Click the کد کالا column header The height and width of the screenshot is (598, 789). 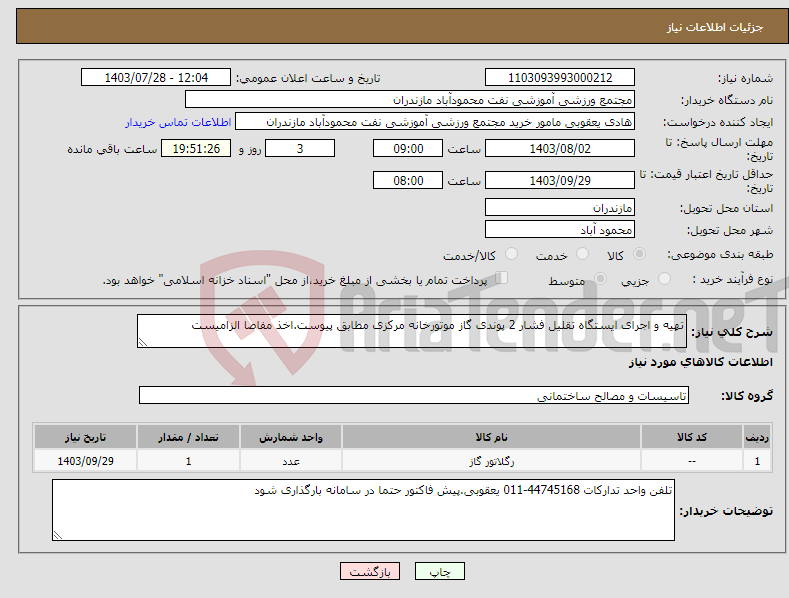pos(692,437)
